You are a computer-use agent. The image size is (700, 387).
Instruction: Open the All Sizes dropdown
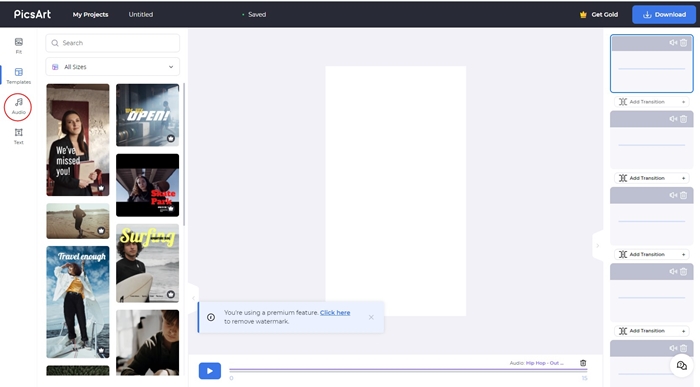click(112, 67)
